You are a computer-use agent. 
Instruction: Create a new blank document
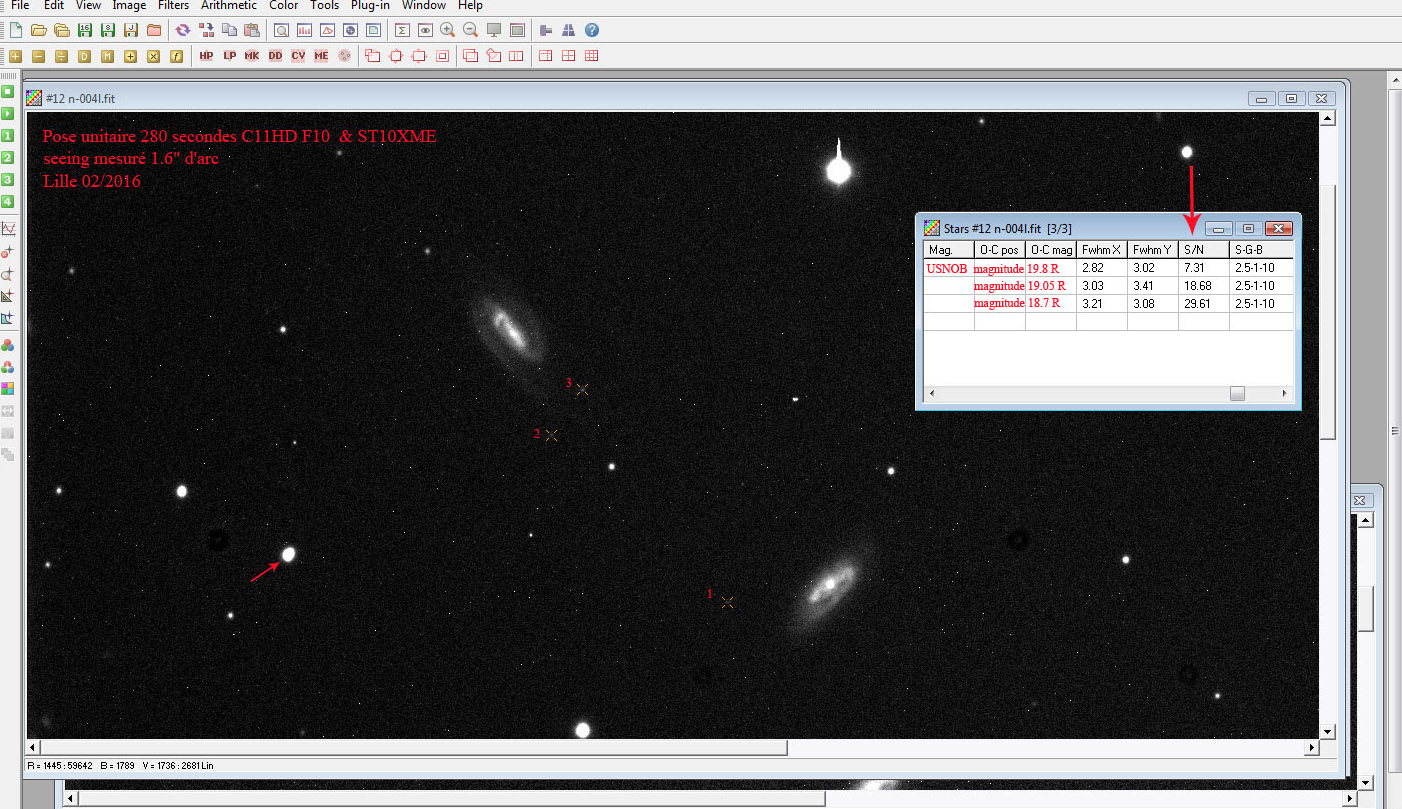click(x=15, y=30)
